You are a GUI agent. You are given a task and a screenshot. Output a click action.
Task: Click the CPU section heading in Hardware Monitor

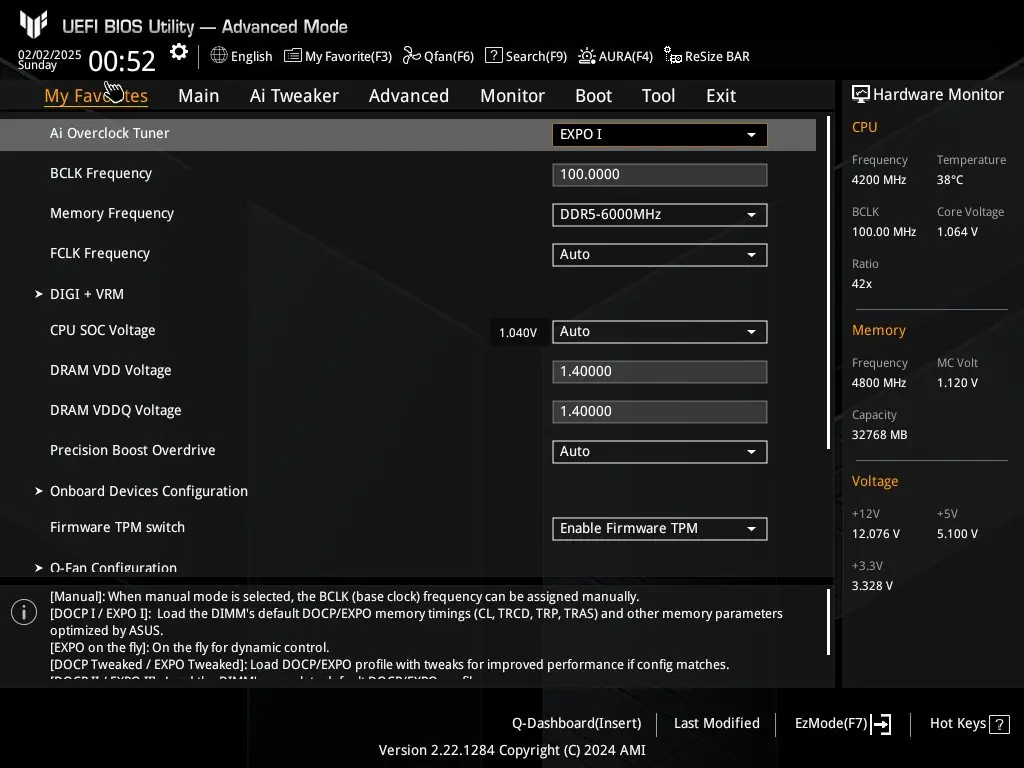864,127
